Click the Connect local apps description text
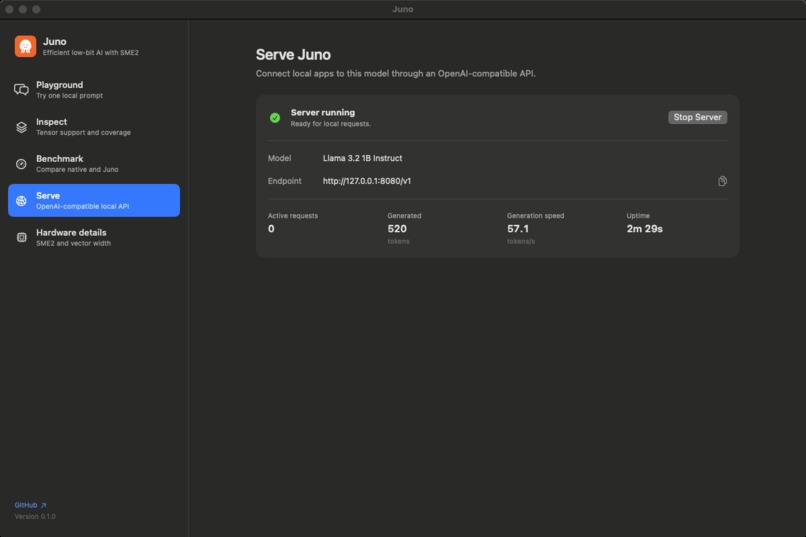806x537 pixels. click(x=396, y=73)
